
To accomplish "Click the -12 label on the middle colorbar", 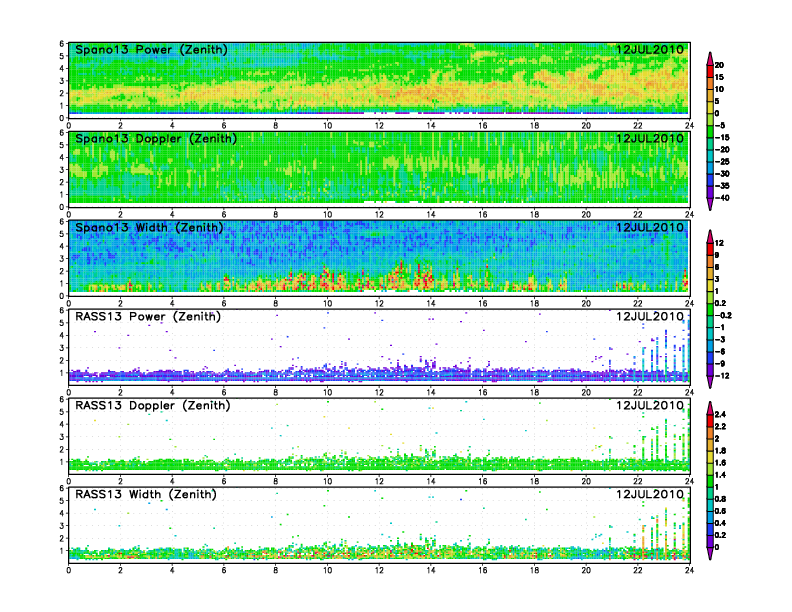I will 722,376.
